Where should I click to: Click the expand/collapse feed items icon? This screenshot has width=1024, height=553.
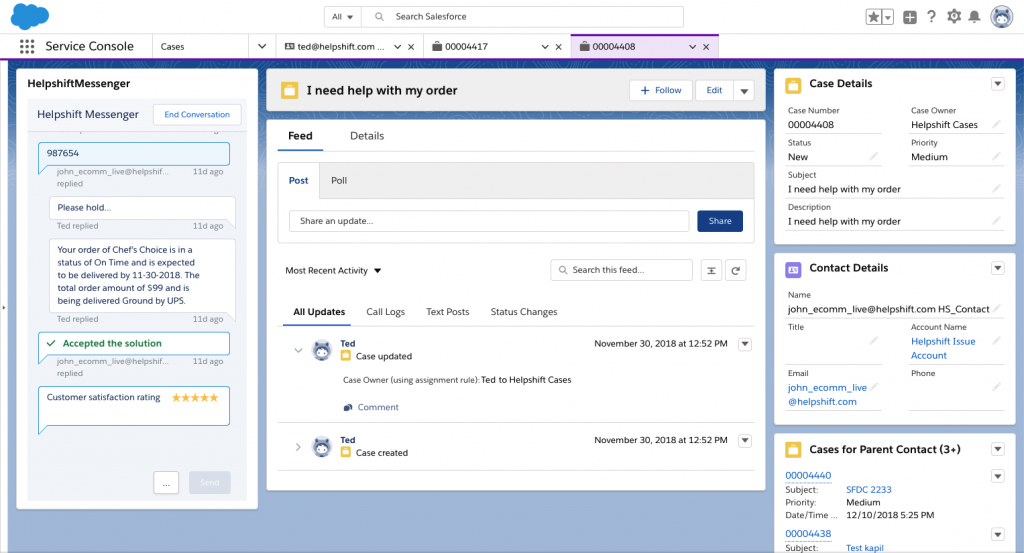711,270
